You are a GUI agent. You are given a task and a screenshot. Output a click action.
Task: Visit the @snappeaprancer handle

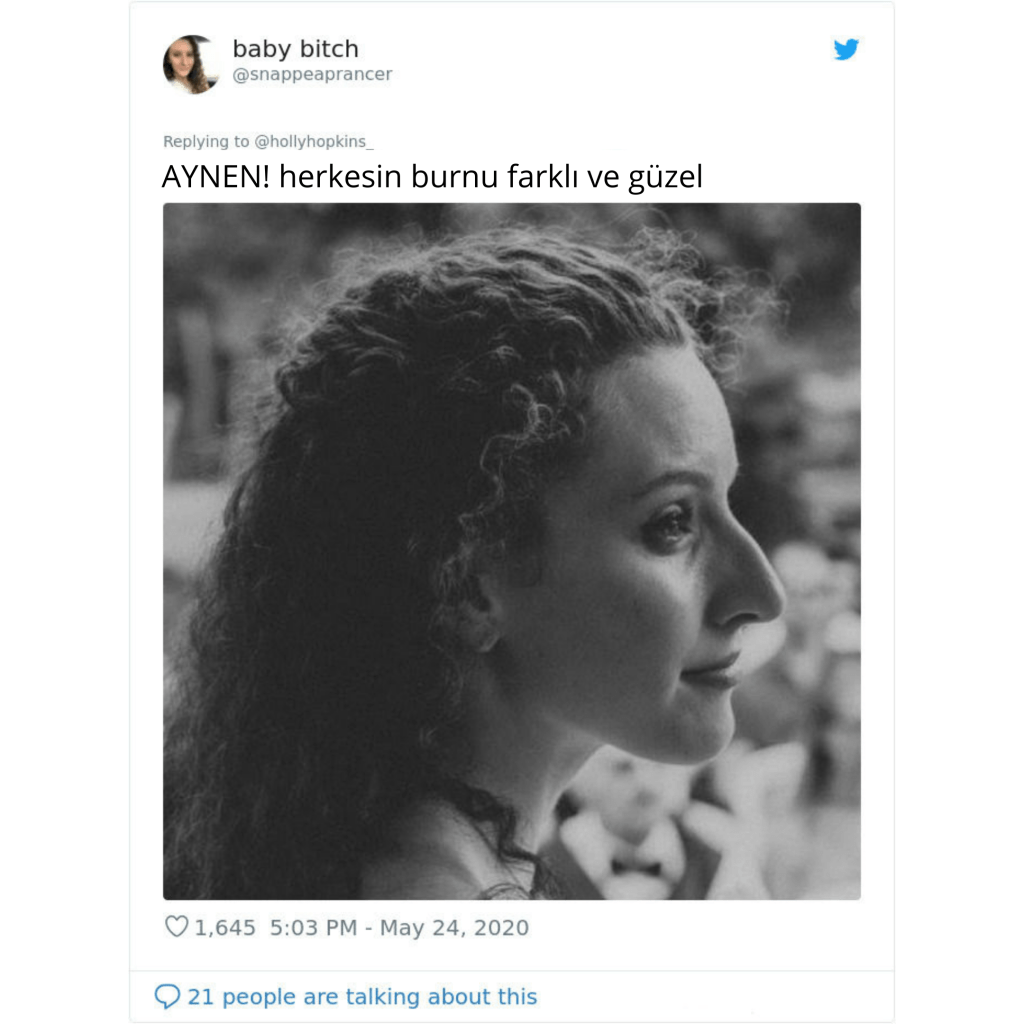click(312, 74)
